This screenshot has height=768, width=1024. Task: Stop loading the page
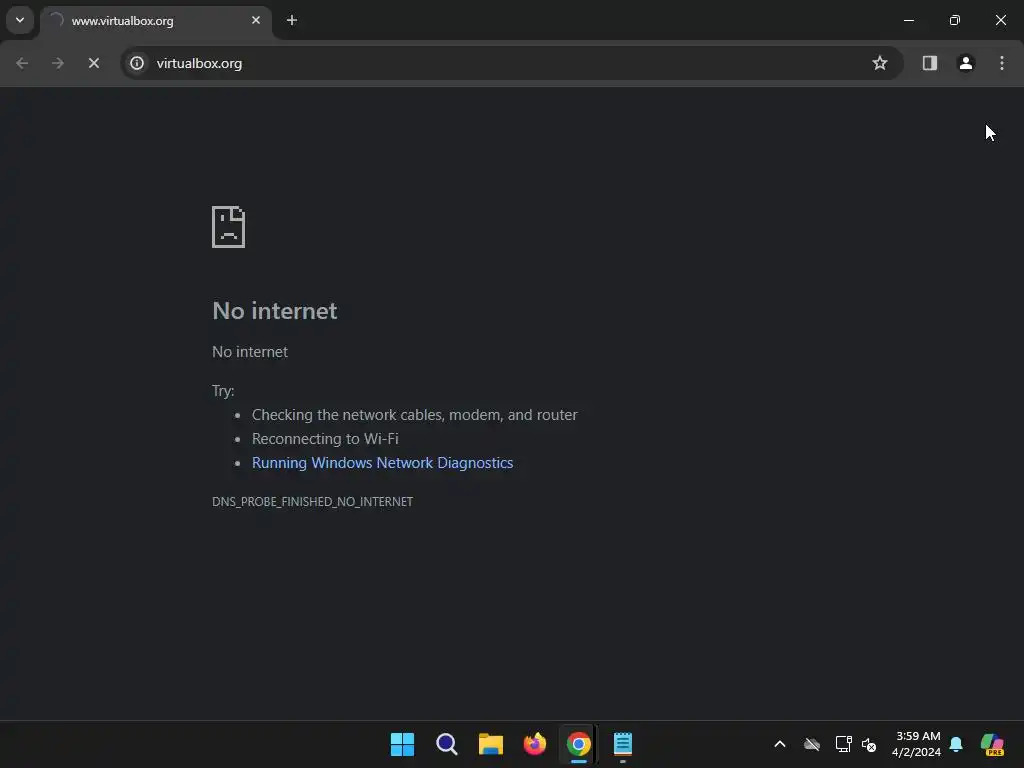point(93,63)
